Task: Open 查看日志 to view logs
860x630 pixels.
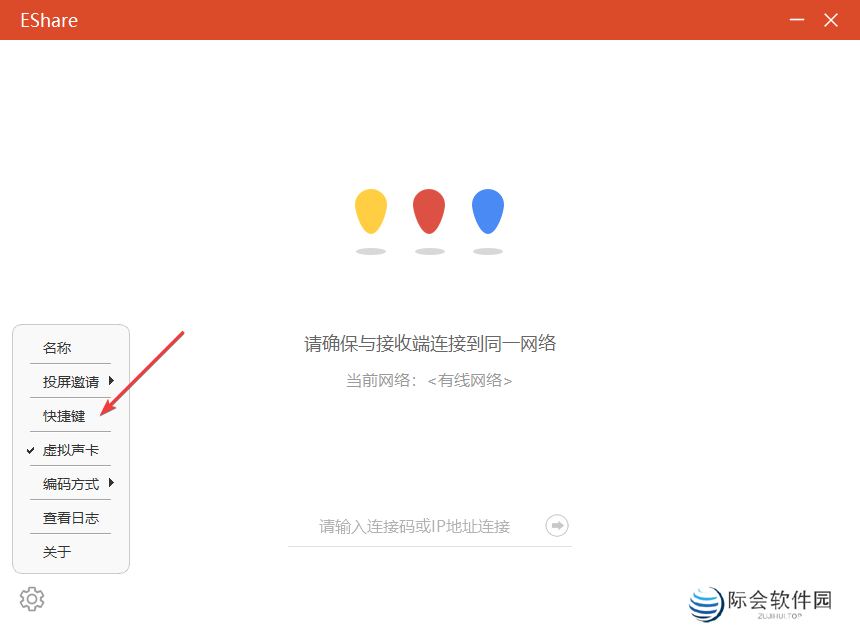Action: coord(70,517)
